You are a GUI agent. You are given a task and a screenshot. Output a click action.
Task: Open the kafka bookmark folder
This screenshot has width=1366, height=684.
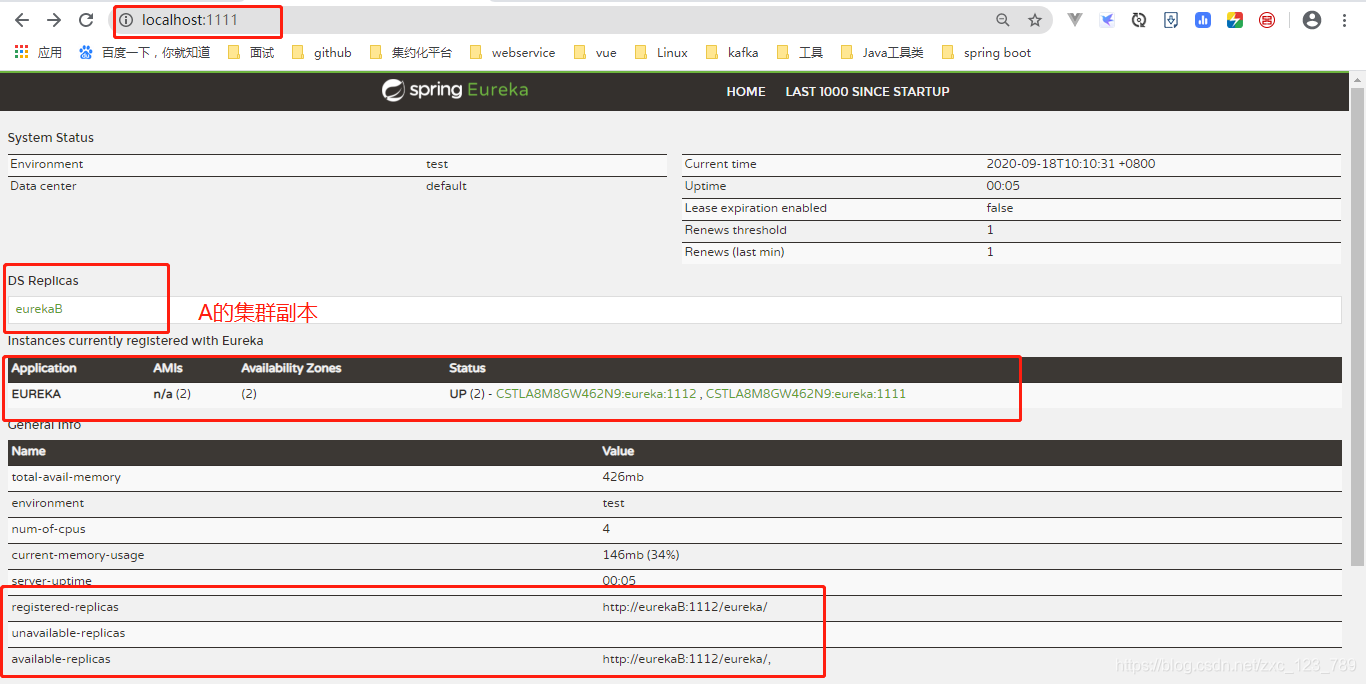[x=731, y=53]
